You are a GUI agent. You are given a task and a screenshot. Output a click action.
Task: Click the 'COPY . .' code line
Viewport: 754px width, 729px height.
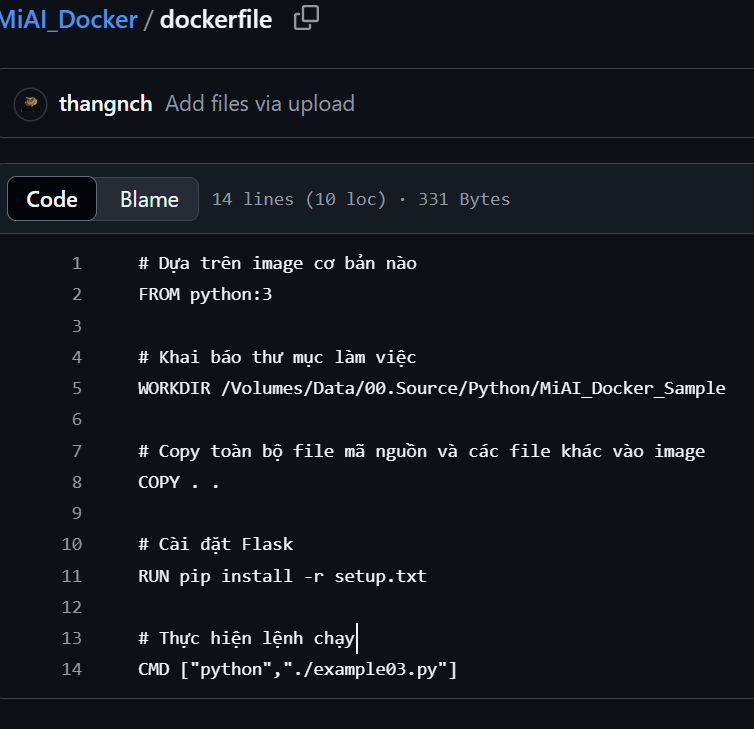coord(178,482)
